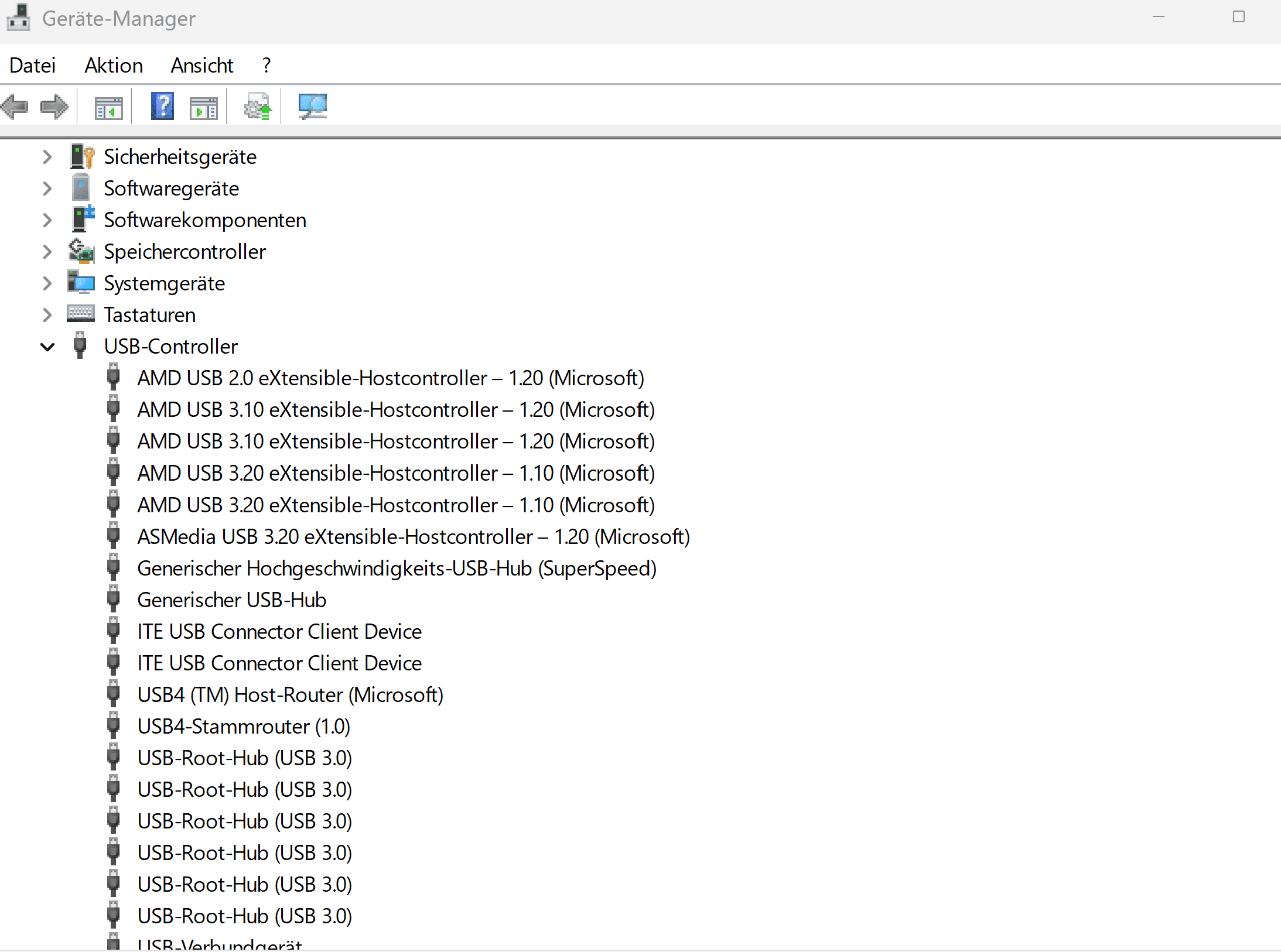Open the Aktion menu
This screenshot has height=952, width=1281.
tap(114, 65)
